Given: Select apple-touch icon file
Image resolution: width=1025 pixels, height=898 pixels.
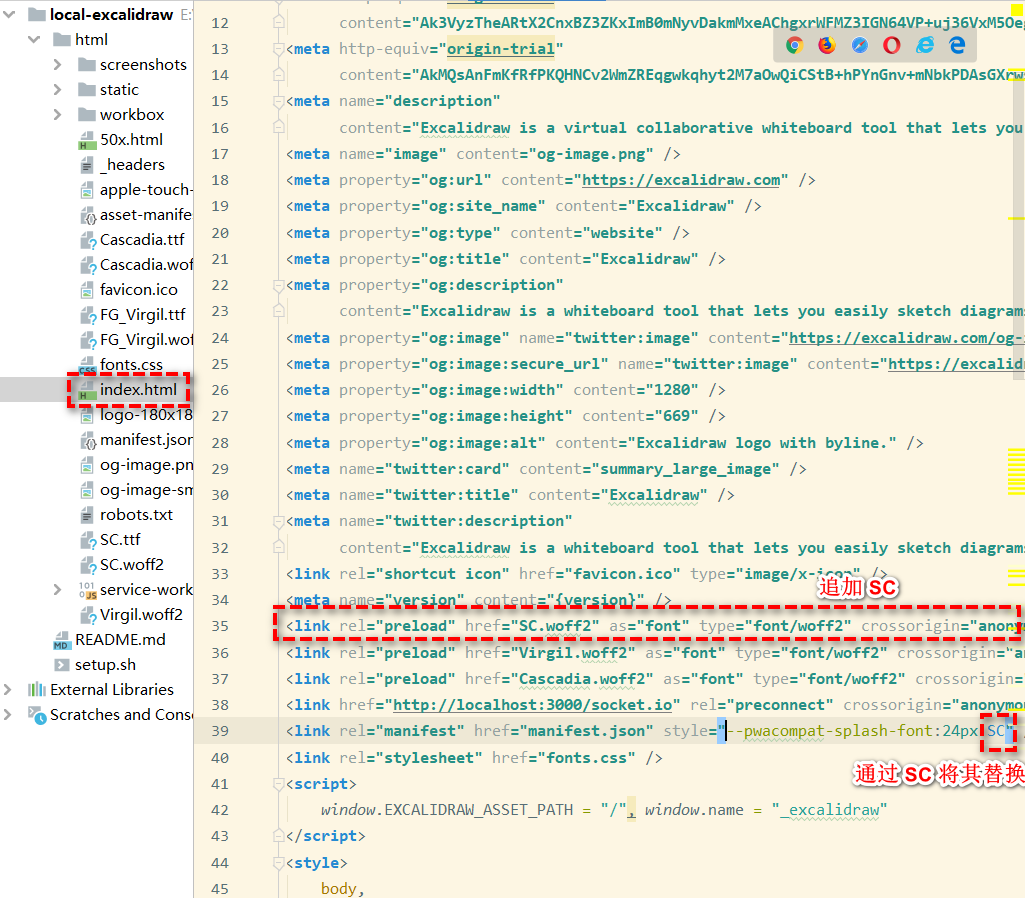Looking at the screenshot, I should pyautogui.click(x=146, y=190).
